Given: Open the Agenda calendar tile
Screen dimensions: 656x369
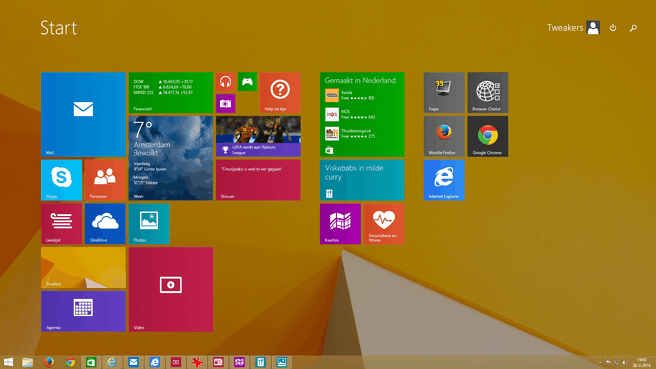Looking at the screenshot, I should [83, 311].
